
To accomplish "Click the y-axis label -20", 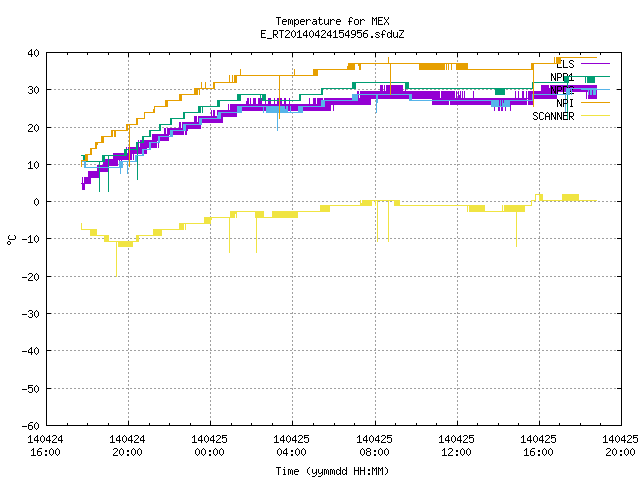I will coord(31,277).
